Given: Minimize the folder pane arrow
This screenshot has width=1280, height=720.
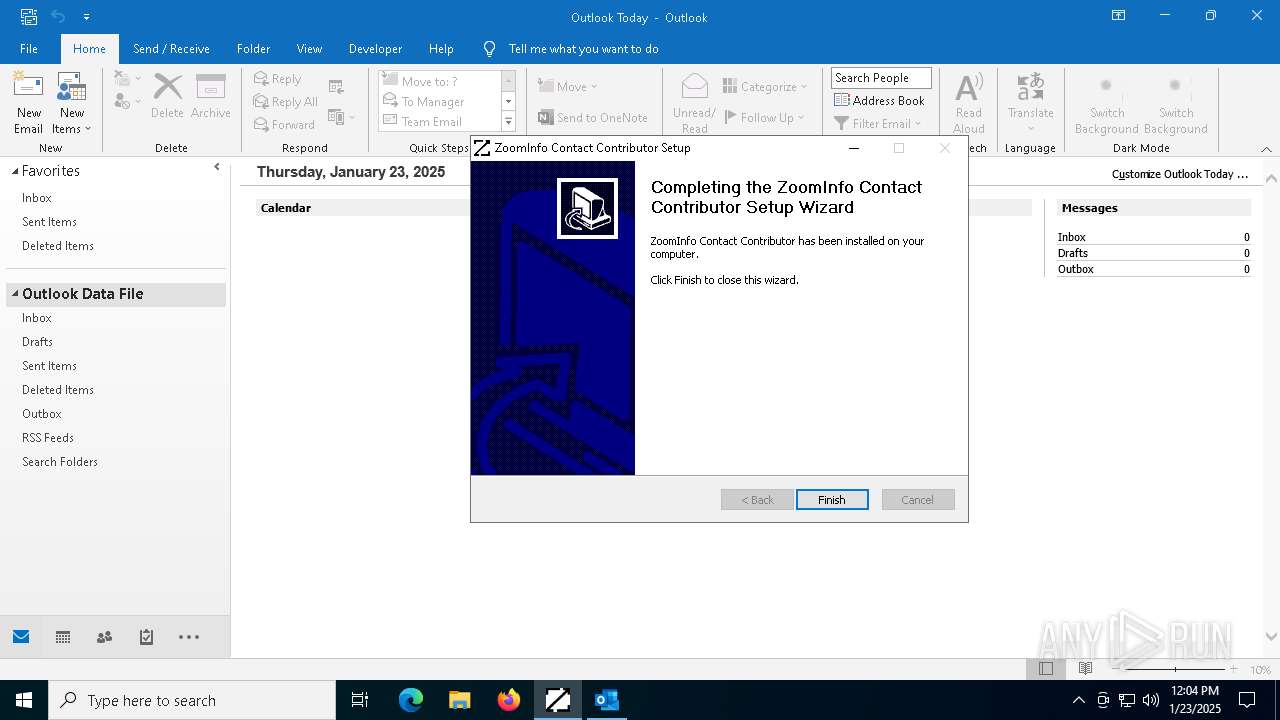Looking at the screenshot, I should tap(217, 167).
